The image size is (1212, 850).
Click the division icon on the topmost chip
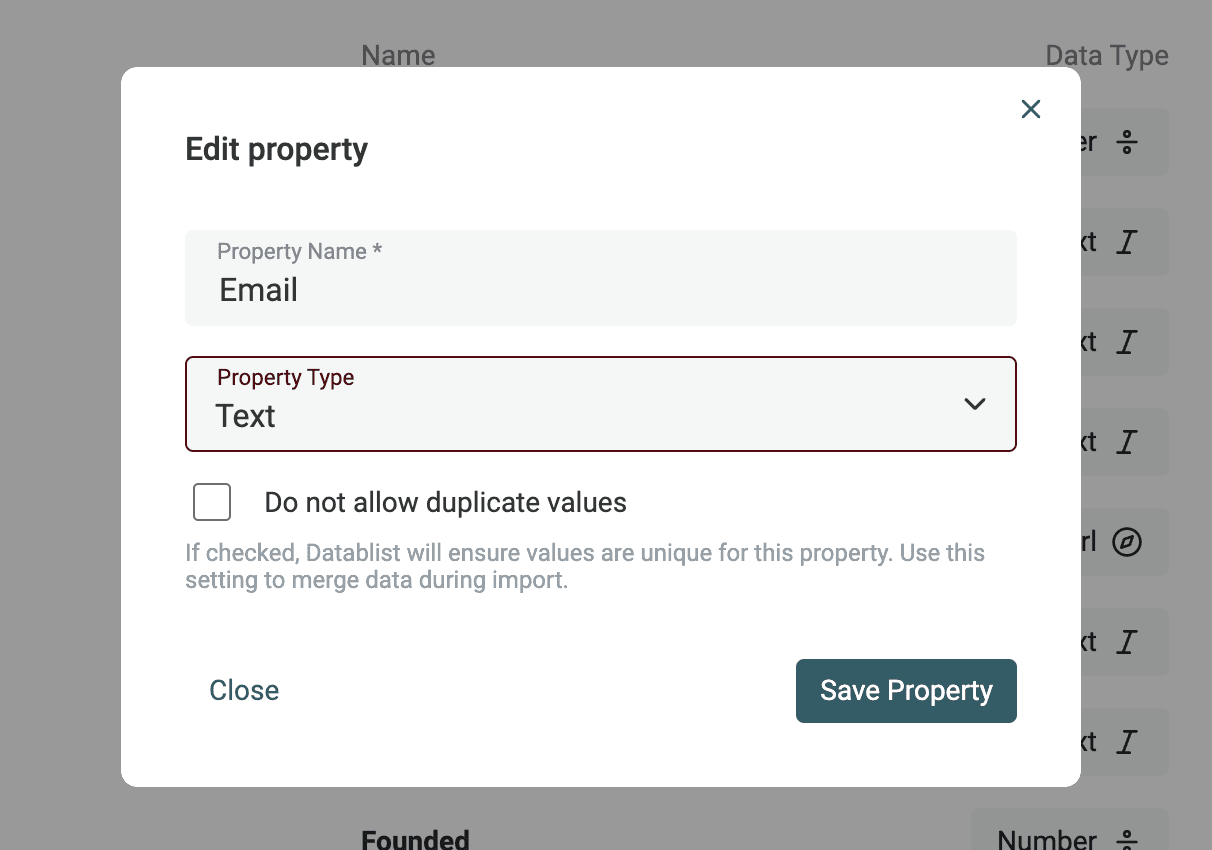coord(1127,142)
